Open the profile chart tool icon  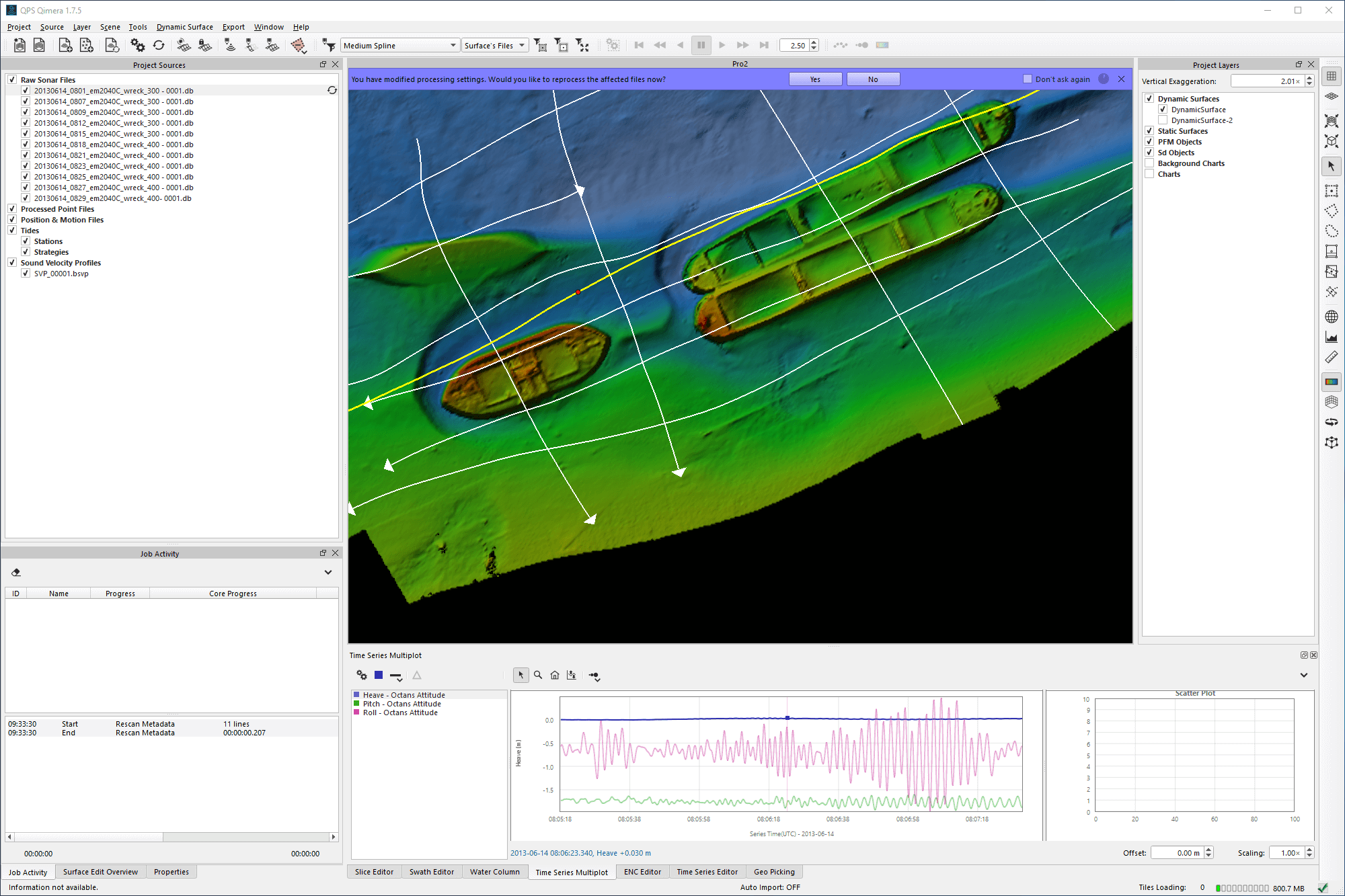coord(1331,337)
